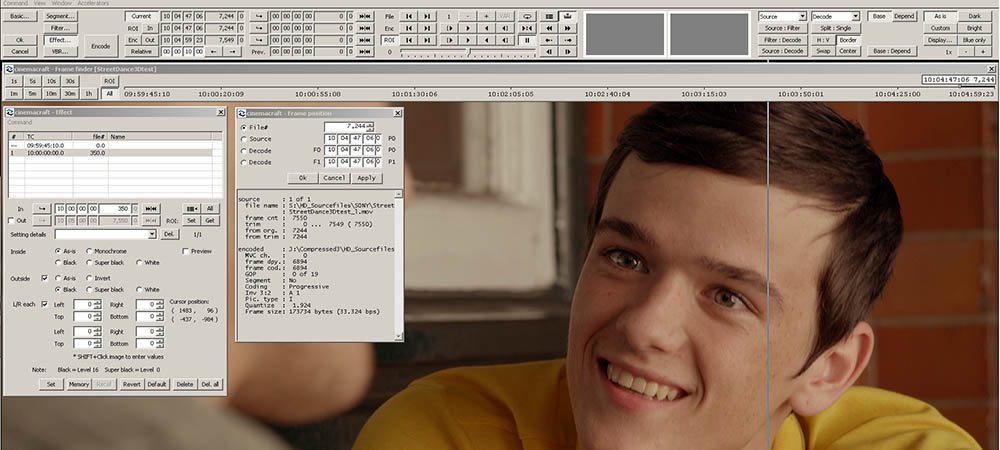Close the Frame position dialog

(397, 115)
